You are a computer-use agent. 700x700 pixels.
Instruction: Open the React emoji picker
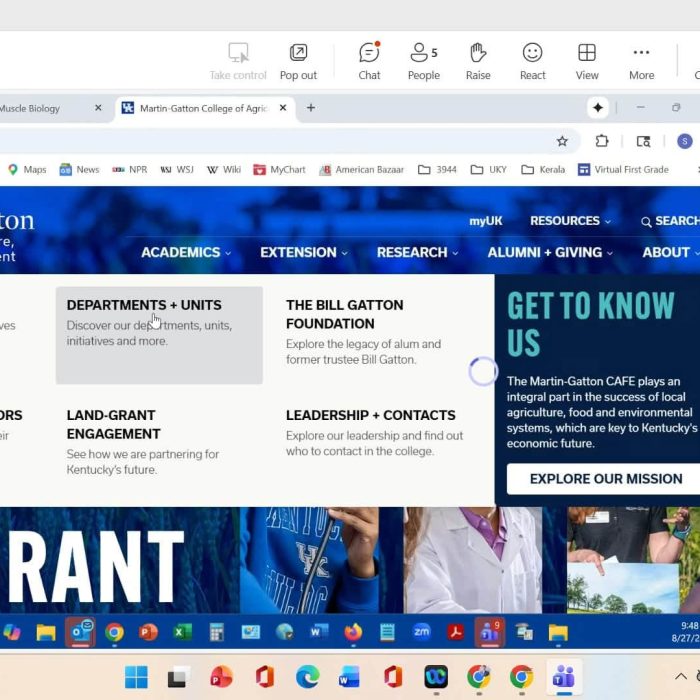click(x=533, y=62)
